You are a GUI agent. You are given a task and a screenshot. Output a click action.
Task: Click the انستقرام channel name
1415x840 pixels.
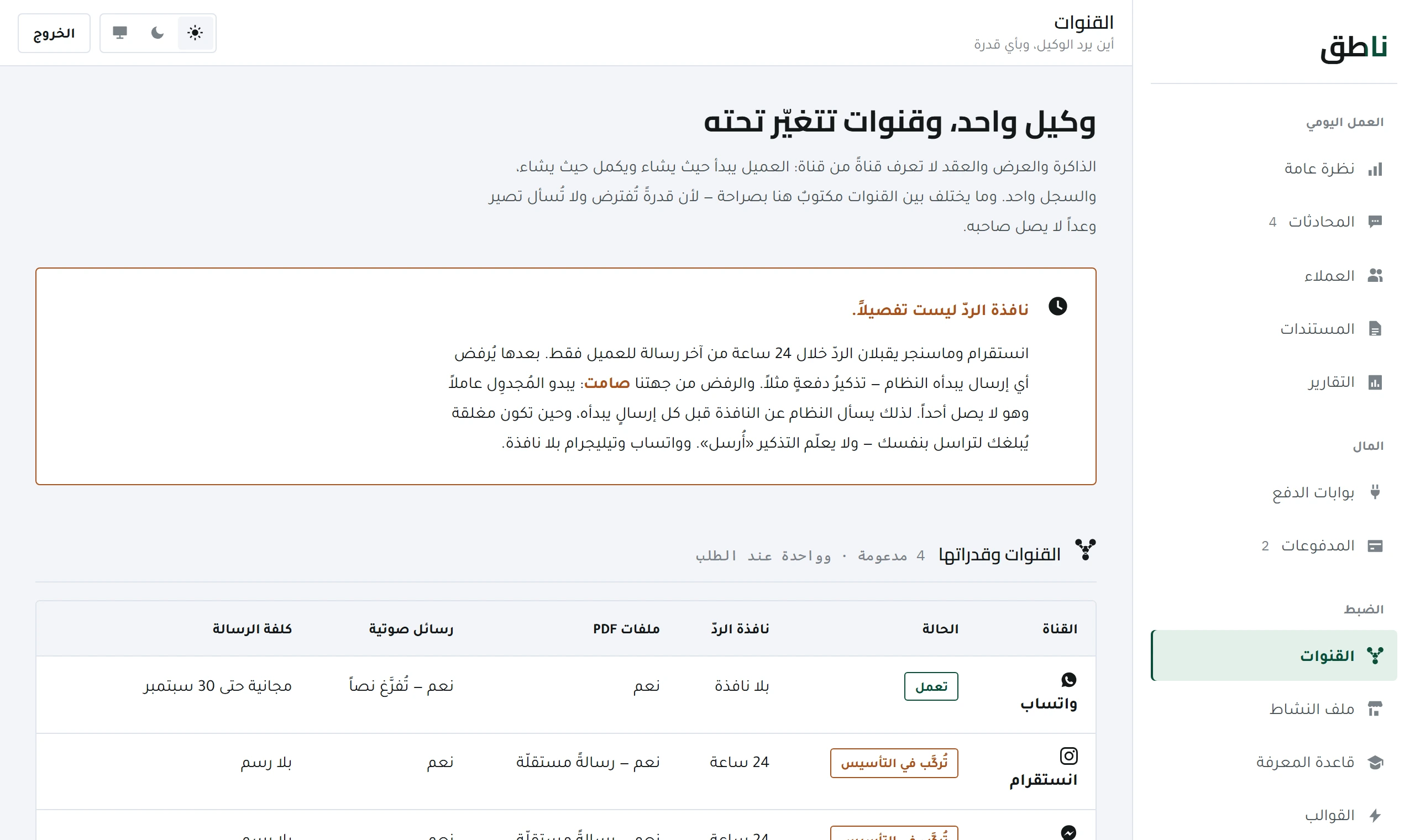(1043, 780)
